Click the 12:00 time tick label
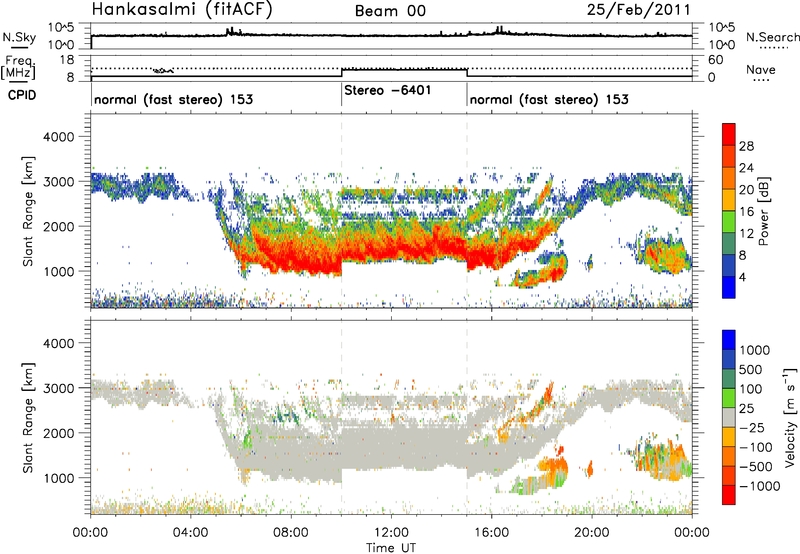 [391, 533]
